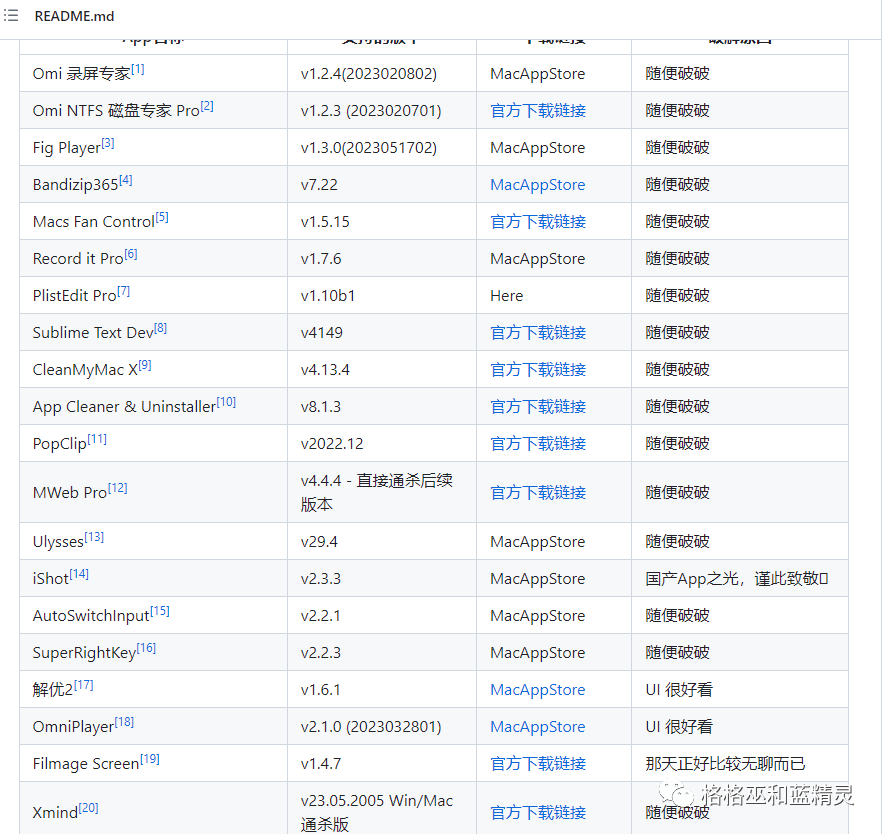883x834 pixels.
Task: Open footnote [9] after CleanMyMac X
Action: [x=145, y=365]
